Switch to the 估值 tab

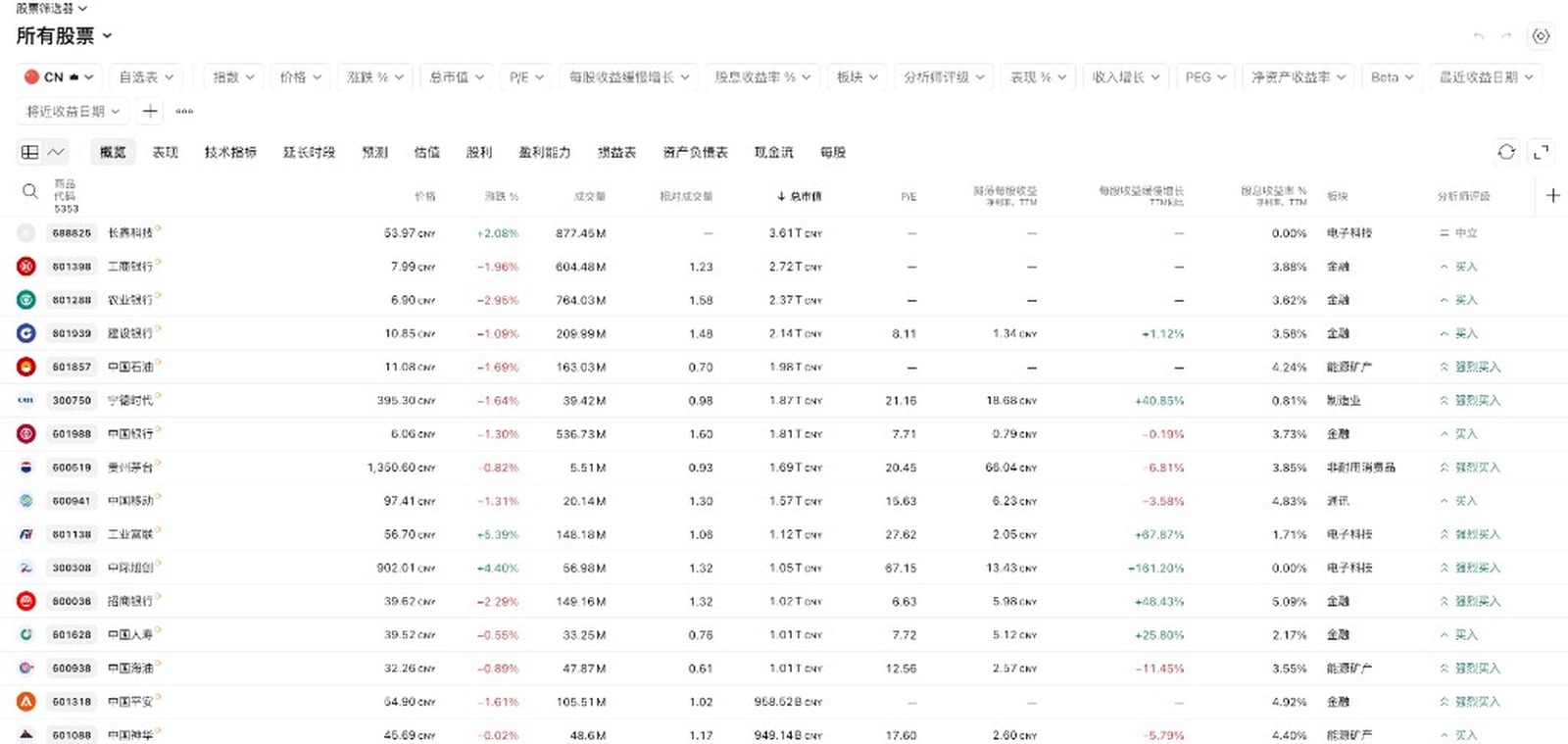pos(427,152)
